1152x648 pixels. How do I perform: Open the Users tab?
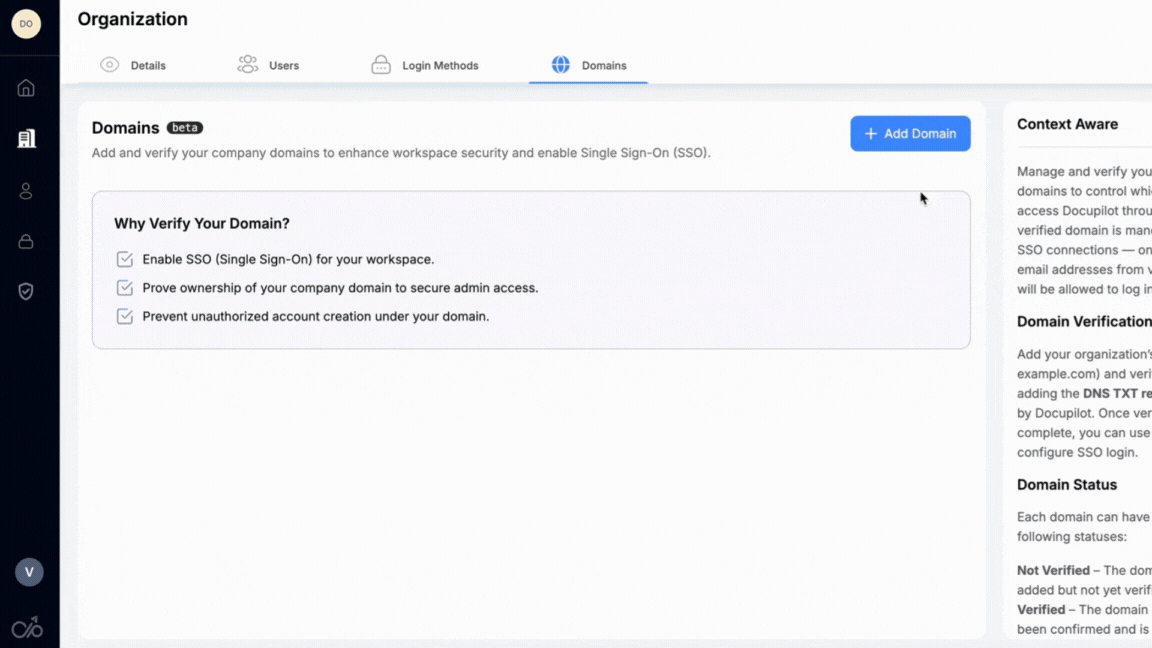[269, 65]
